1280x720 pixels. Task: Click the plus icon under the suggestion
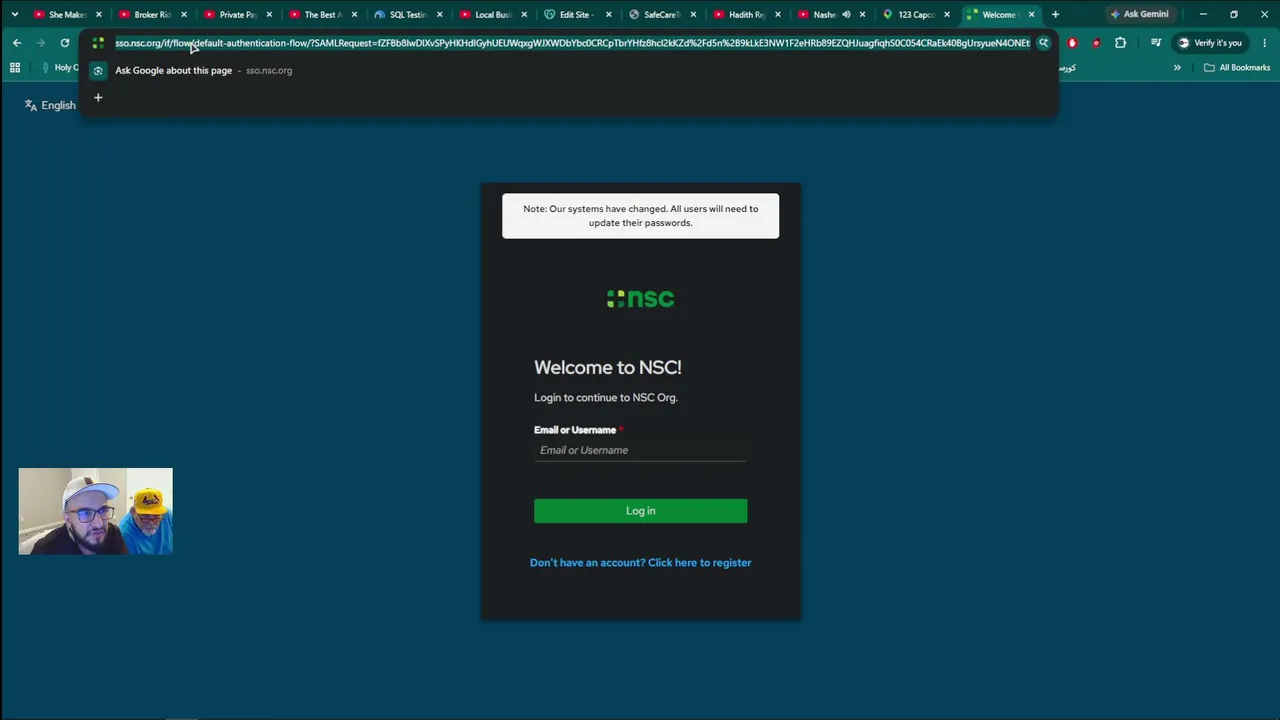98,97
